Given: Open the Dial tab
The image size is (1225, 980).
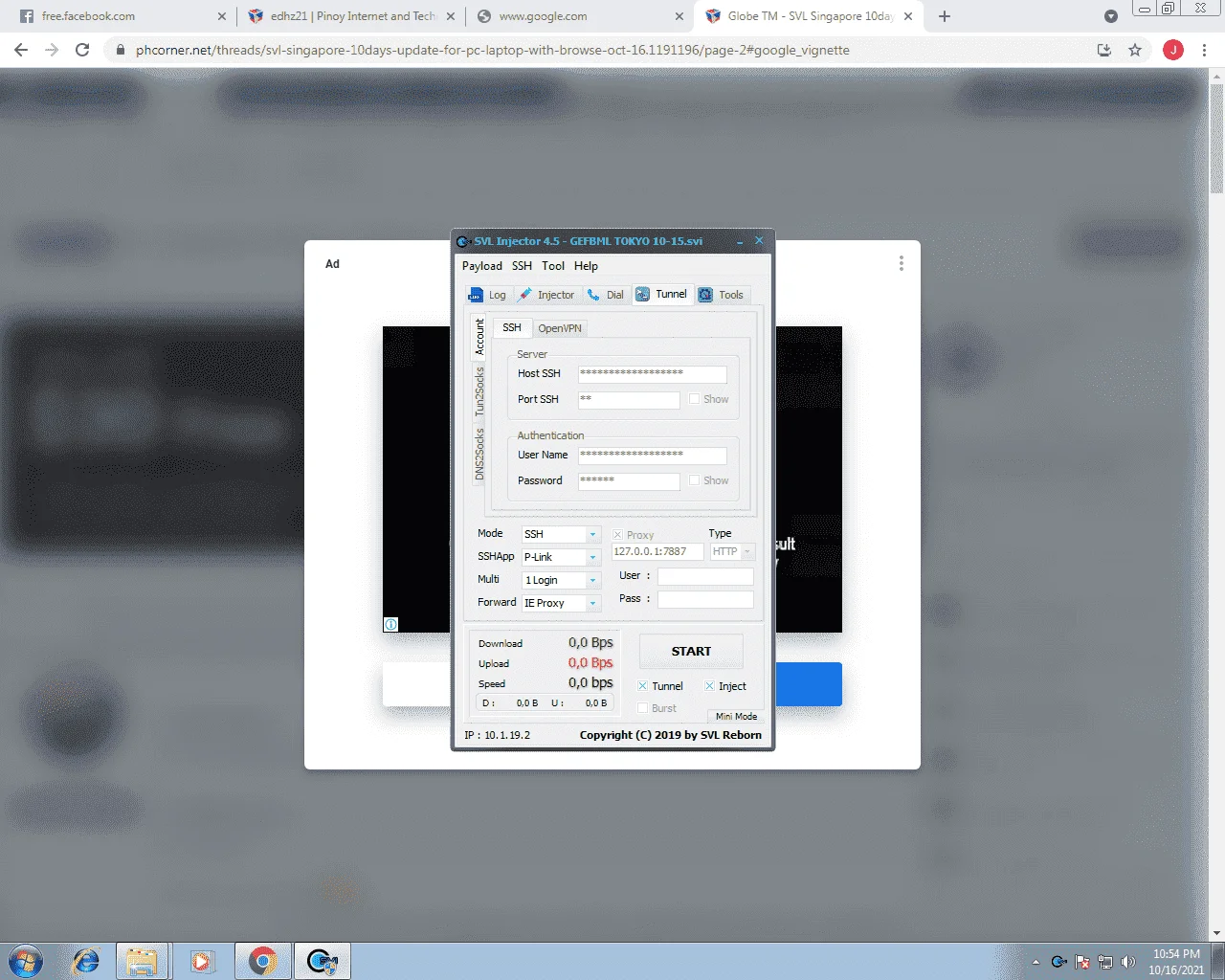Looking at the screenshot, I should [x=606, y=295].
